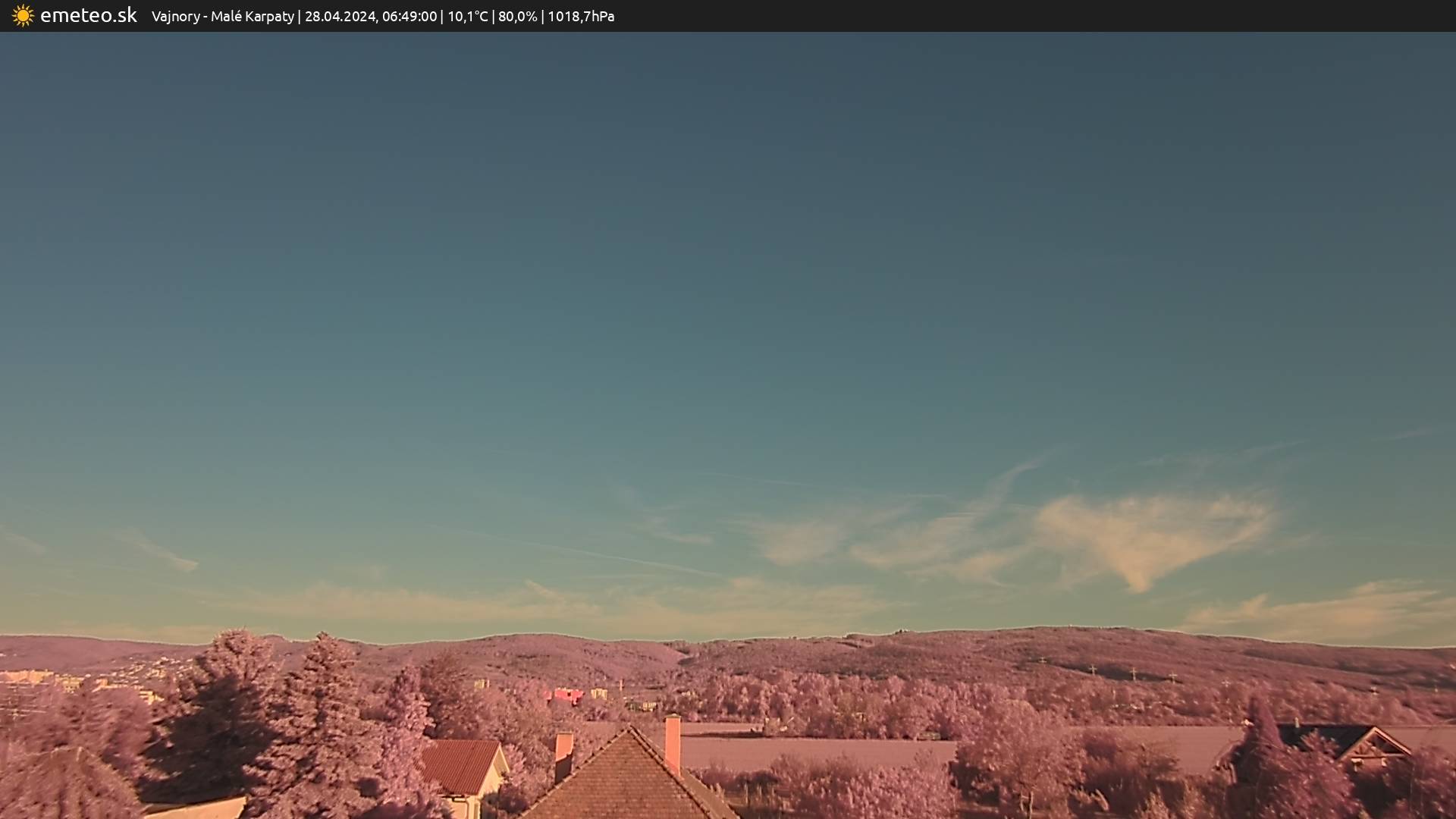Click the apartment blocks at far left
The height and width of the screenshot is (819, 1456).
(x=30, y=677)
